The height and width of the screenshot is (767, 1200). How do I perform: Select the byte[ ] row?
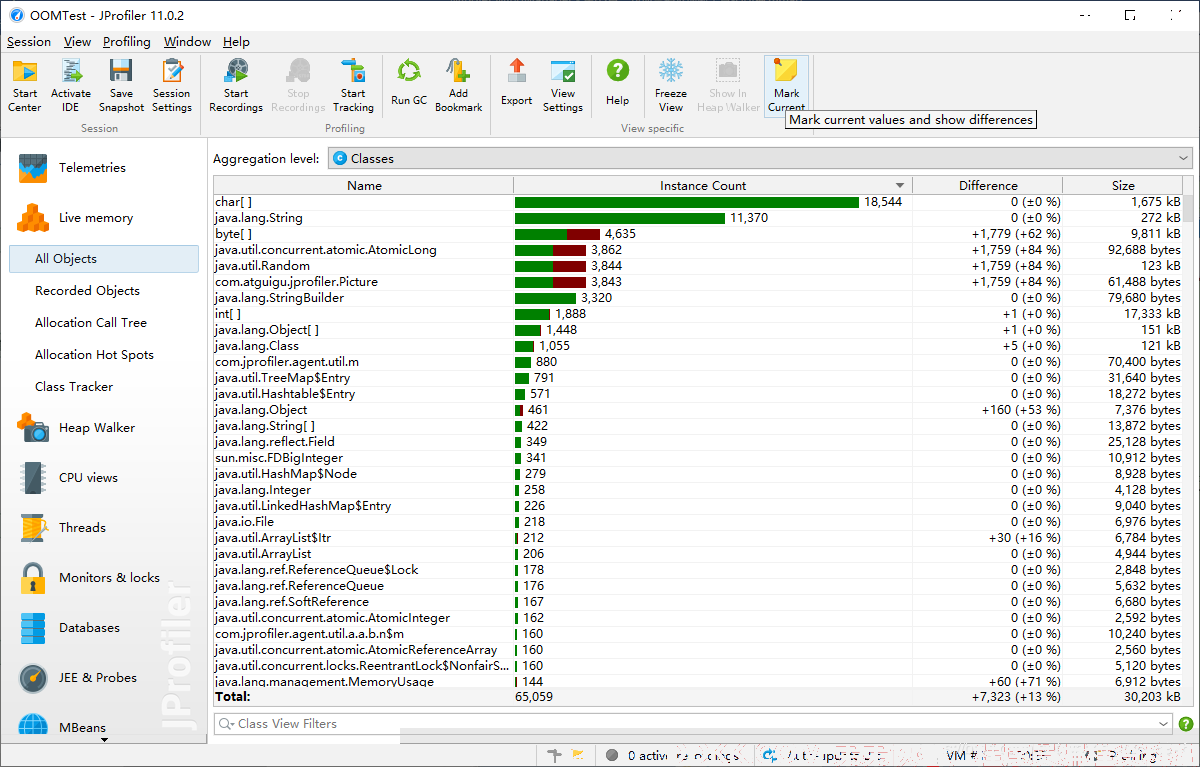pyautogui.click(x=699, y=234)
